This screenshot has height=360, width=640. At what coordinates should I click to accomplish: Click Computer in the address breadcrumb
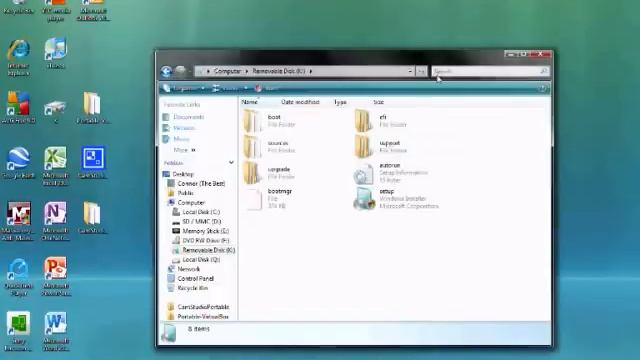point(227,71)
